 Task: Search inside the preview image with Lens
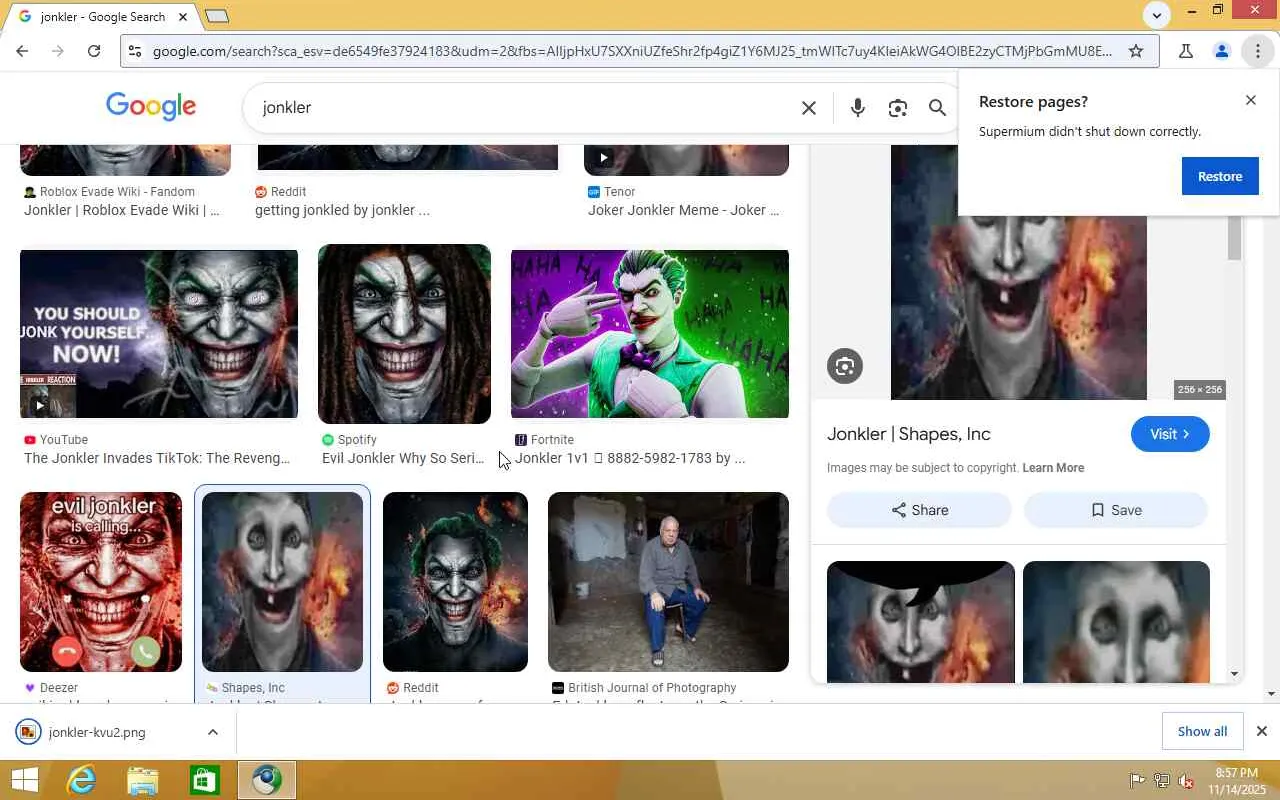845,366
